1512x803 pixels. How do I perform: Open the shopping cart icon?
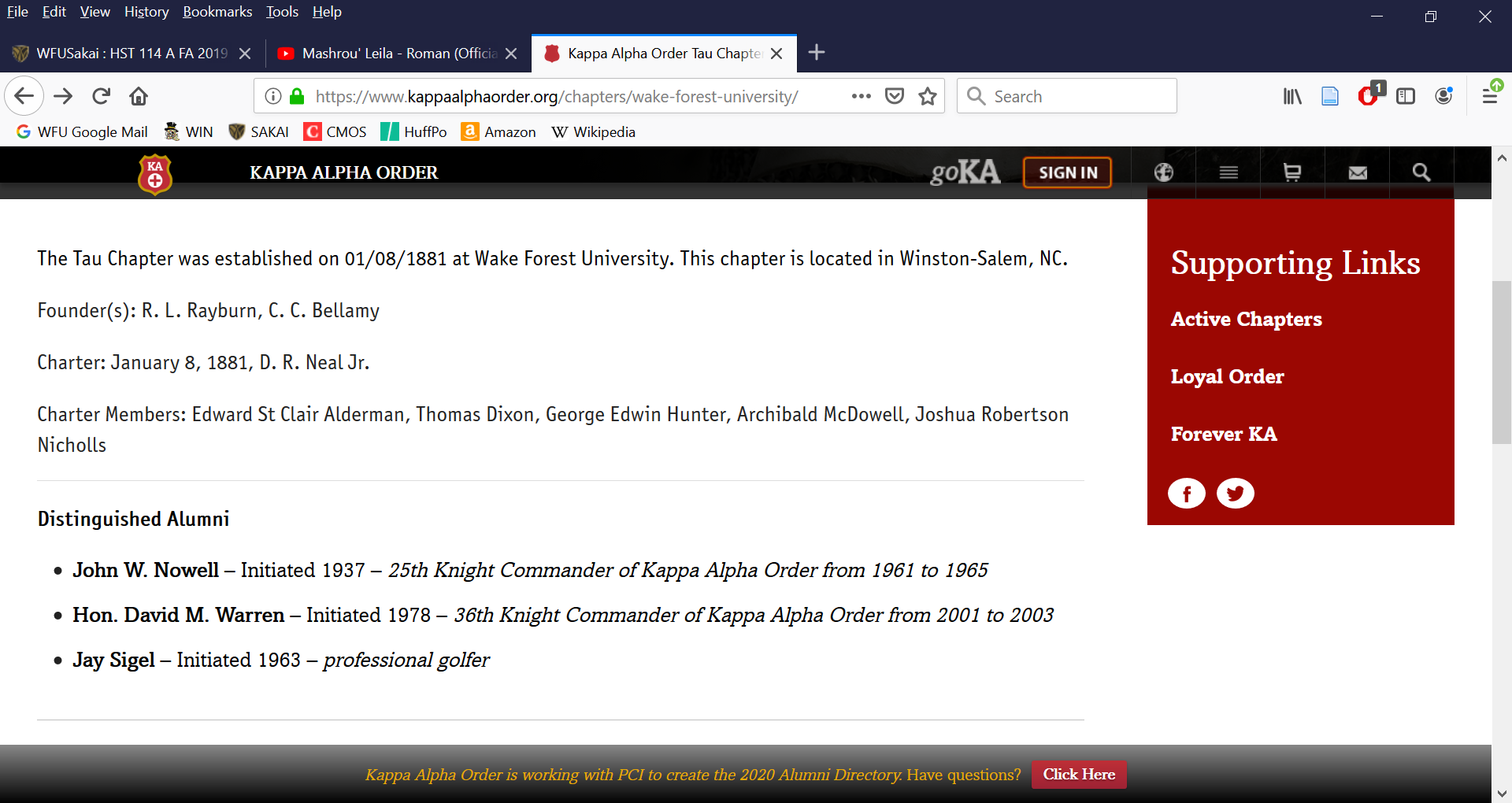(1292, 172)
